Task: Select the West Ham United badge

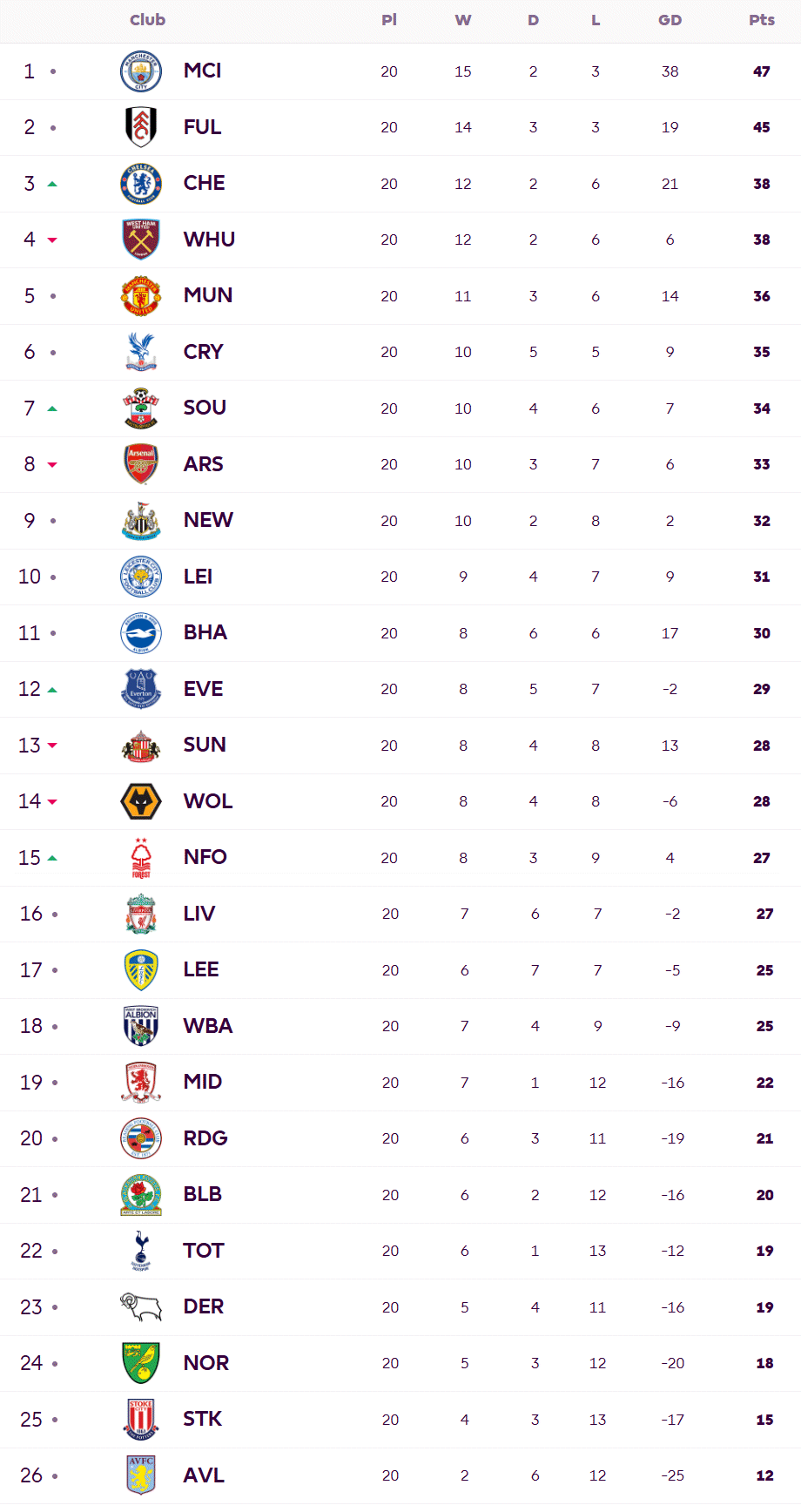Action: [141, 240]
